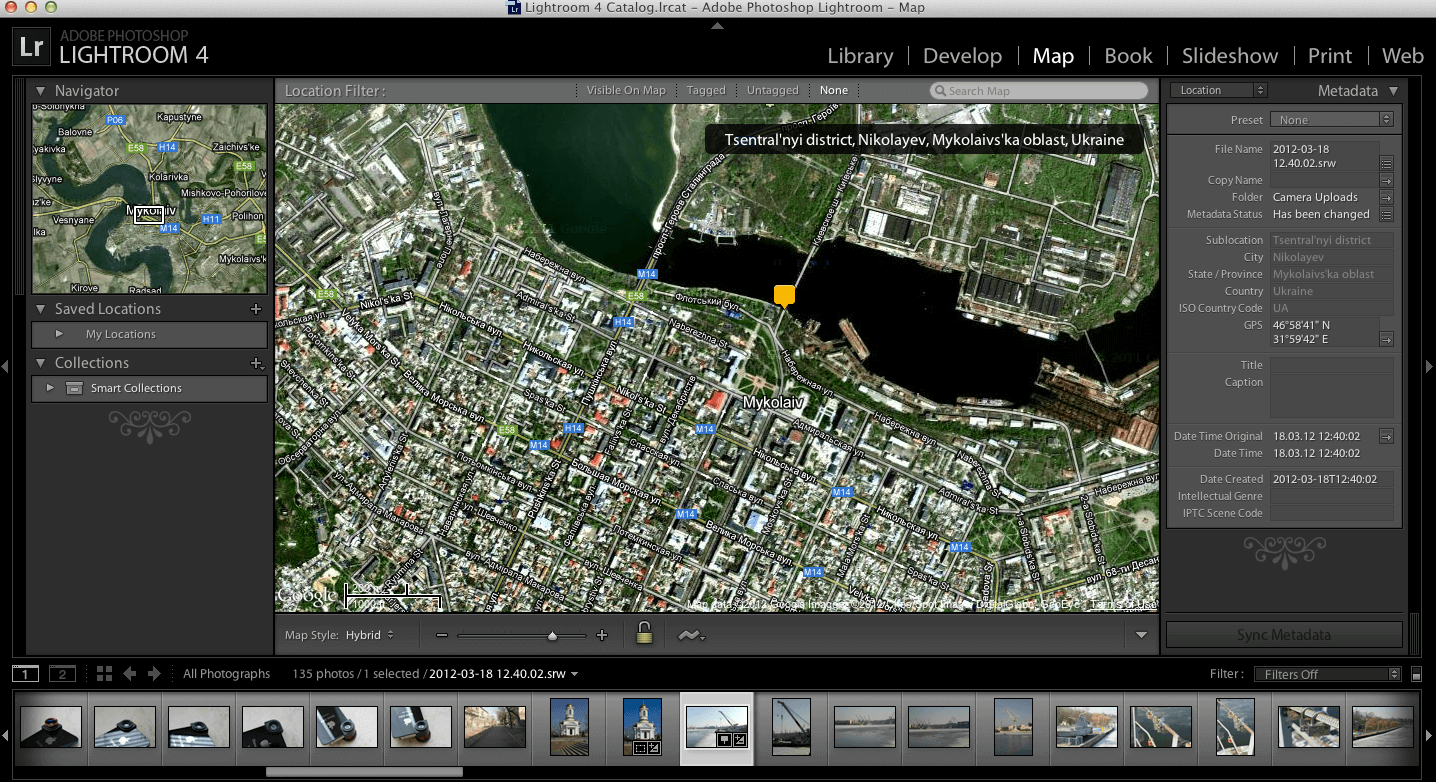This screenshot has height=782, width=1436.
Task: Click the orange photo pin on the map
Action: pyautogui.click(x=784, y=295)
